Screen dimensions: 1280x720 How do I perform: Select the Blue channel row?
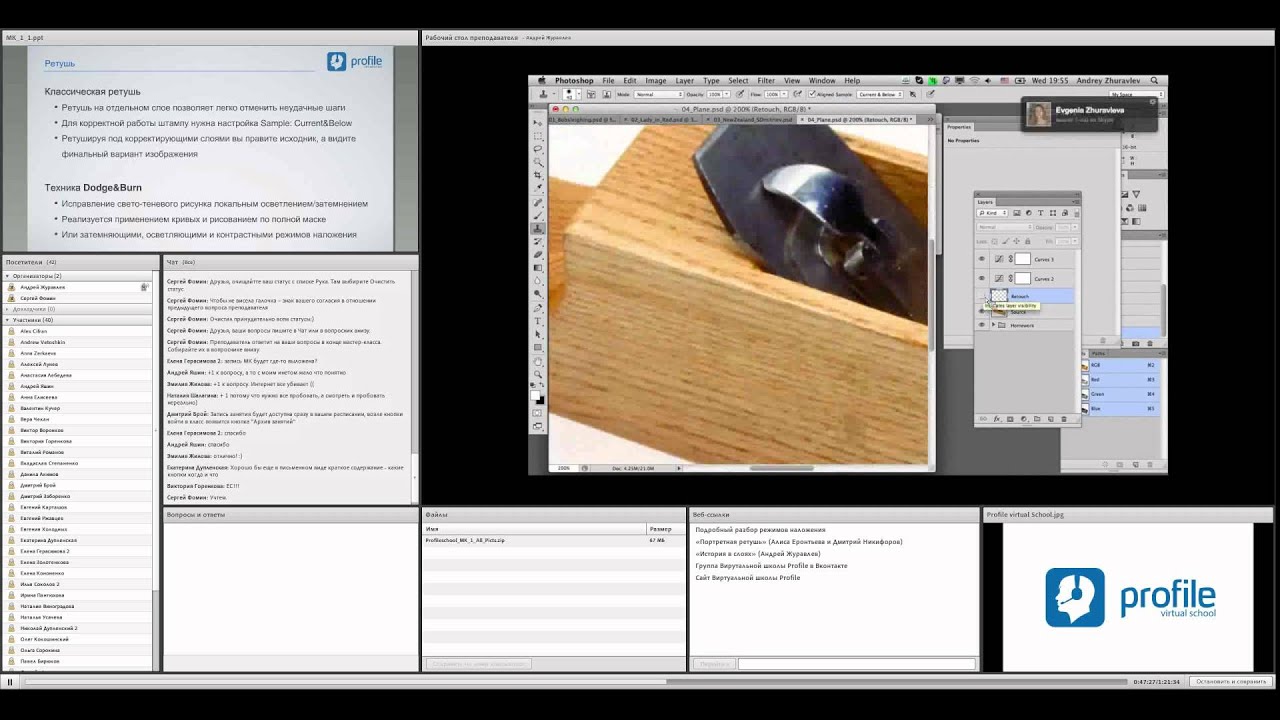tap(1122, 408)
